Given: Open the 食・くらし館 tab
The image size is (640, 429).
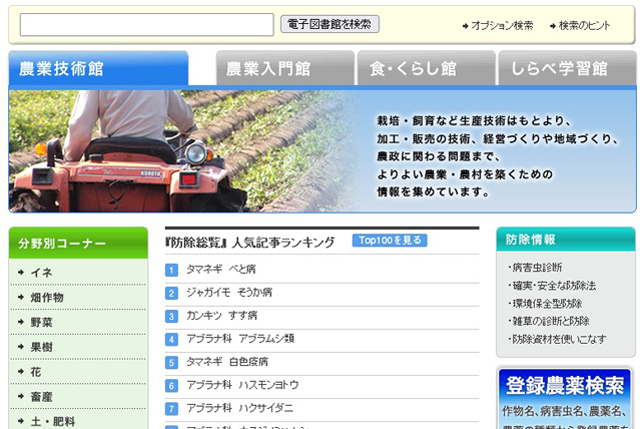Looking at the screenshot, I should coord(426,69).
